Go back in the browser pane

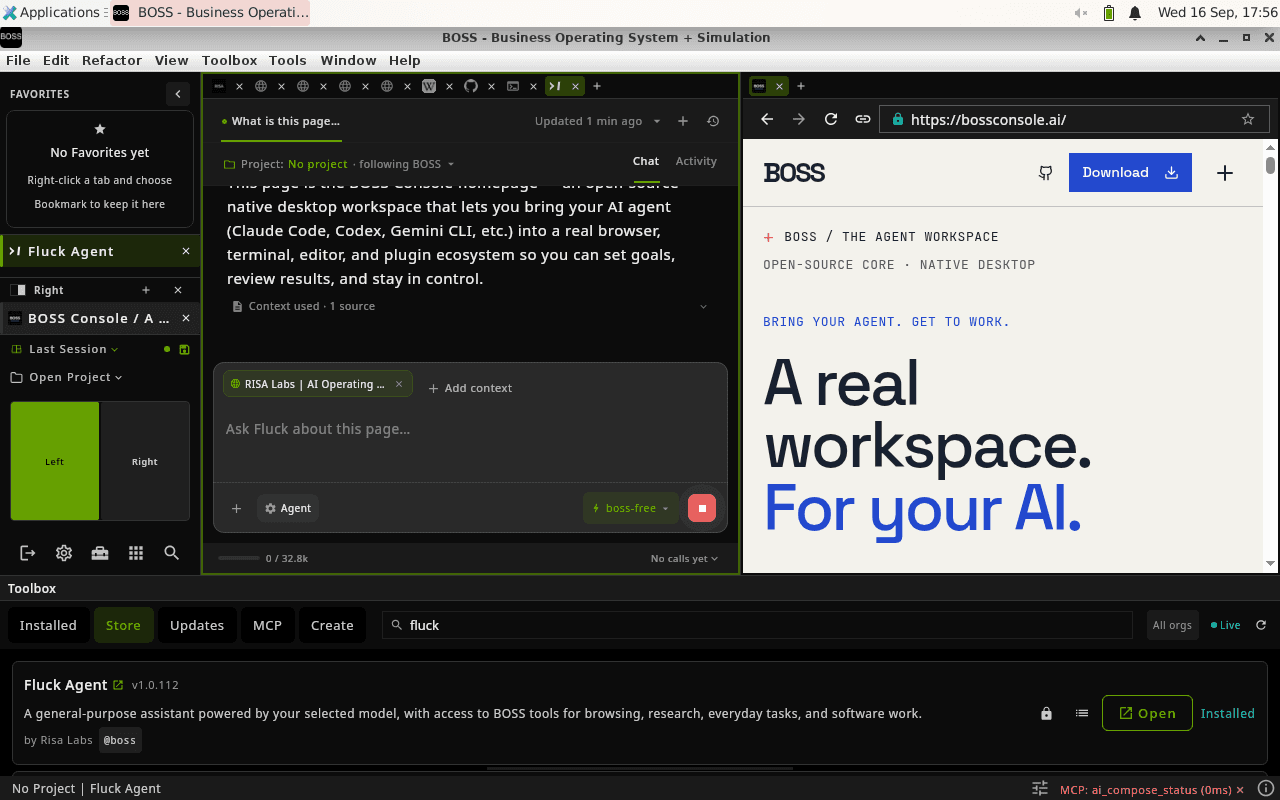pos(767,119)
